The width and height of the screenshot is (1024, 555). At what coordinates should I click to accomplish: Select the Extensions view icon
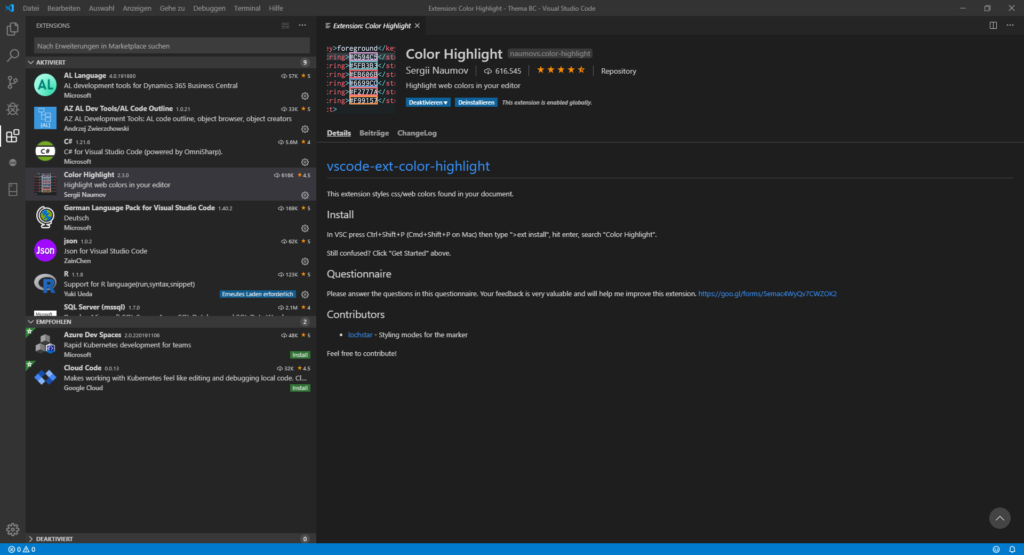point(12,136)
